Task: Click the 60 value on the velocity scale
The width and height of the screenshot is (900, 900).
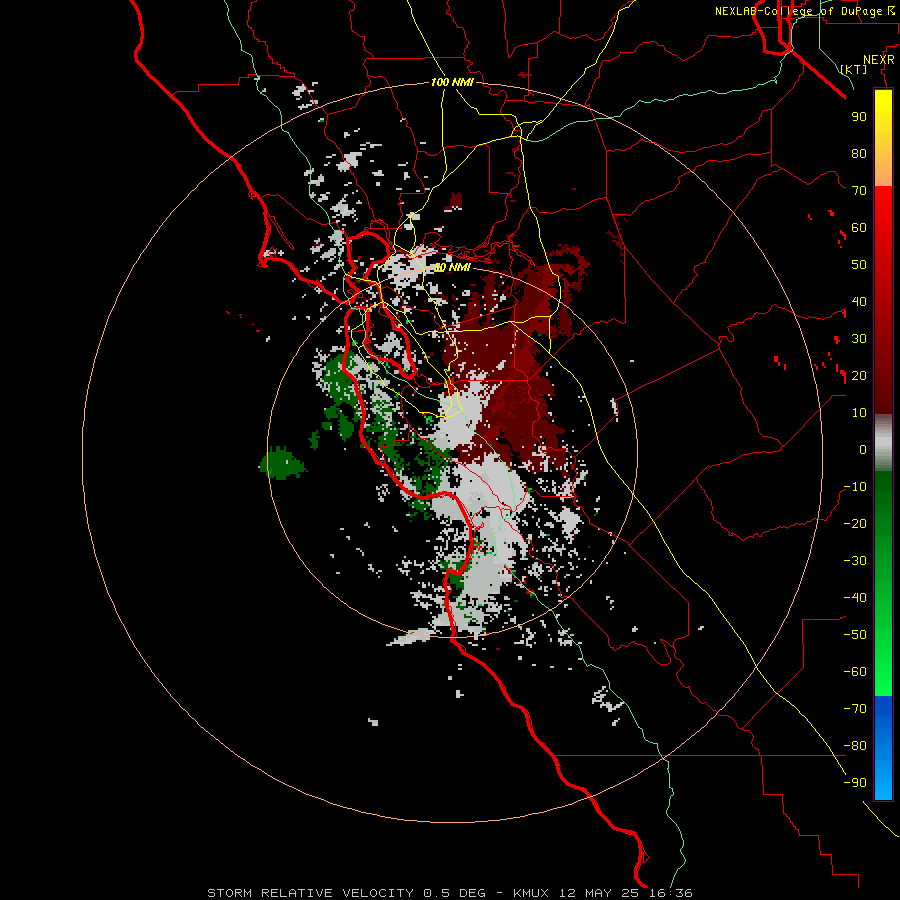Action: tap(859, 227)
